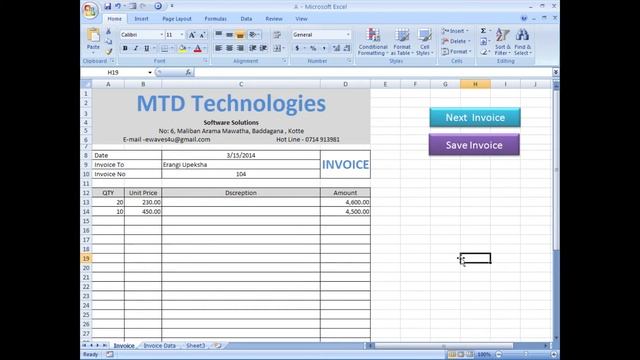Select the Invoice To name cell

(241, 164)
